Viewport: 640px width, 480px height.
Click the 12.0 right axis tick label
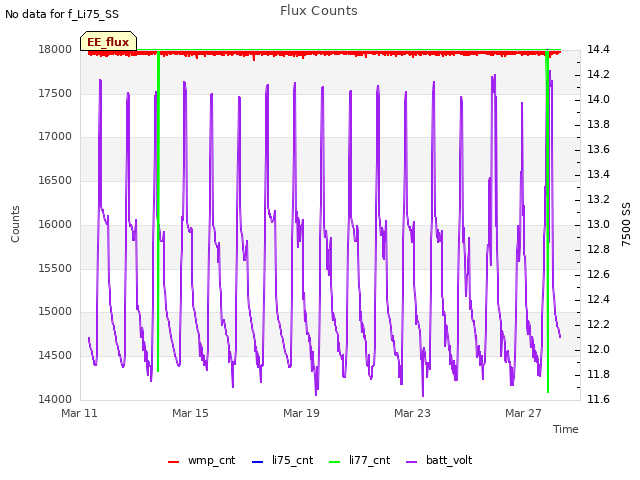tap(598, 349)
